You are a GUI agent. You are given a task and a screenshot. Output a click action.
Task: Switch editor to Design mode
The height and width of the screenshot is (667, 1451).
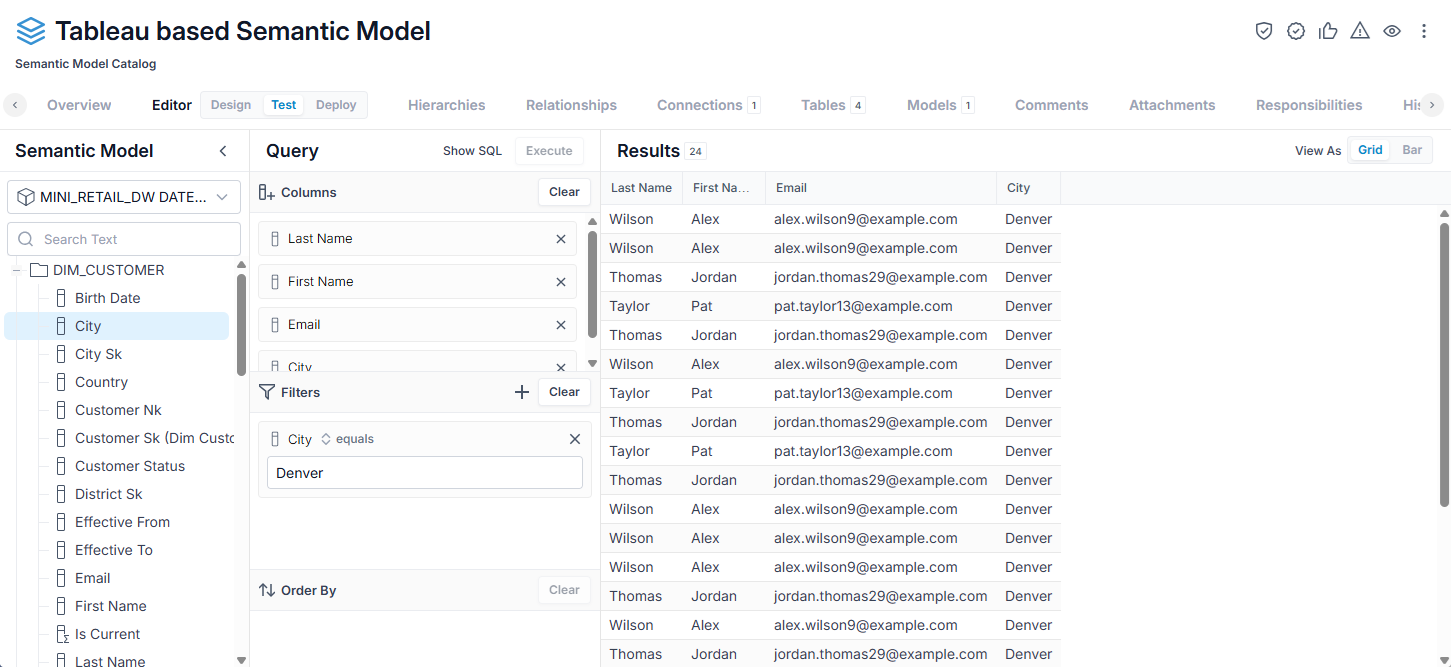pos(231,105)
